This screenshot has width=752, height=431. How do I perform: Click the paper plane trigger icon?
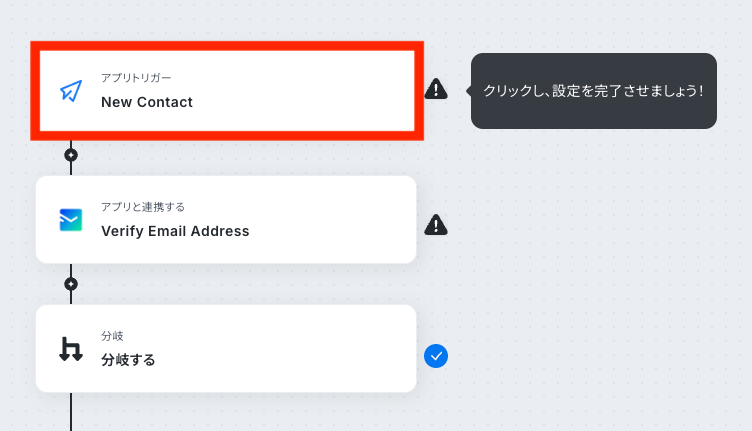point(71,91)
